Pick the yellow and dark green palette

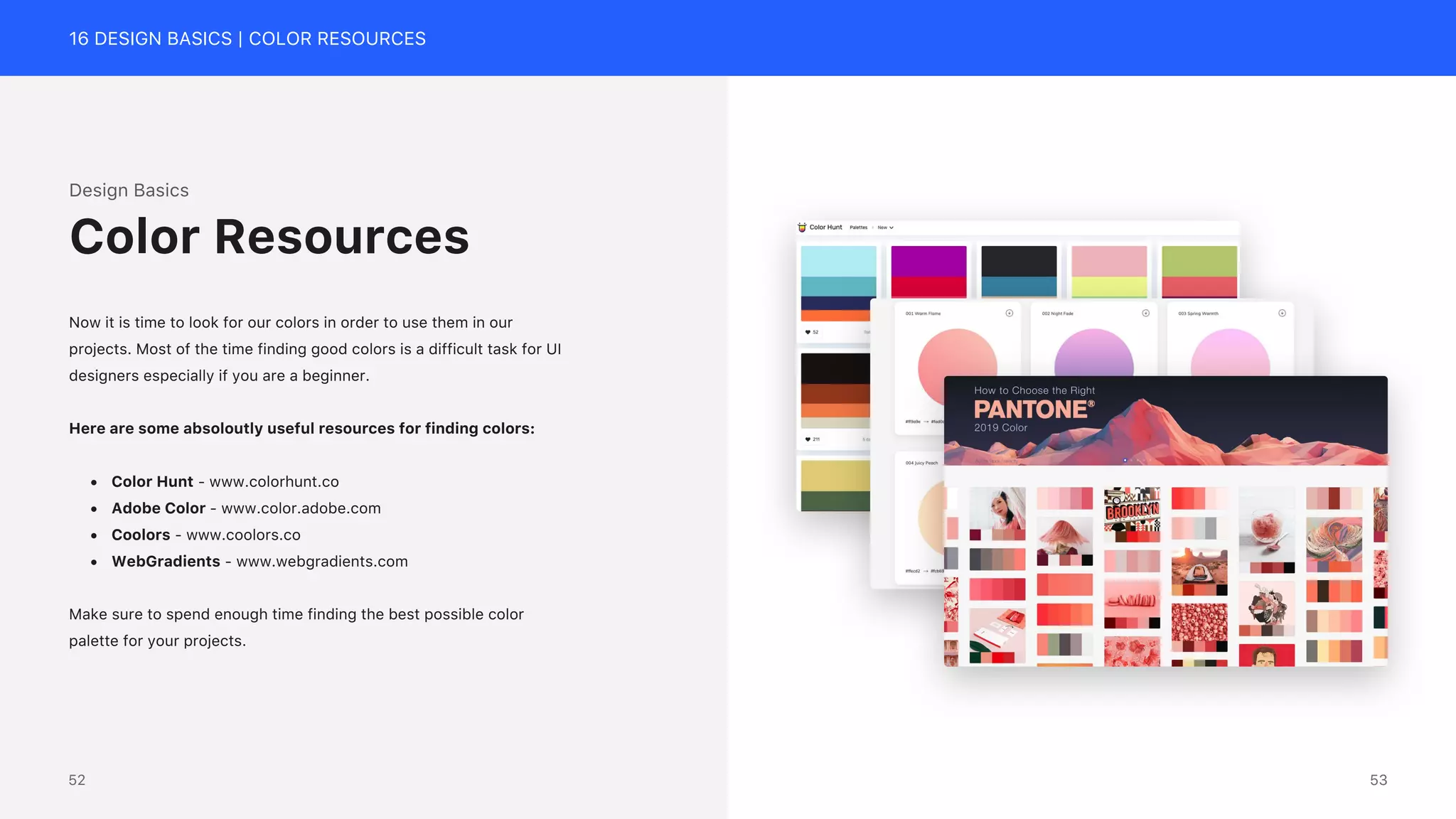[835, 486]
